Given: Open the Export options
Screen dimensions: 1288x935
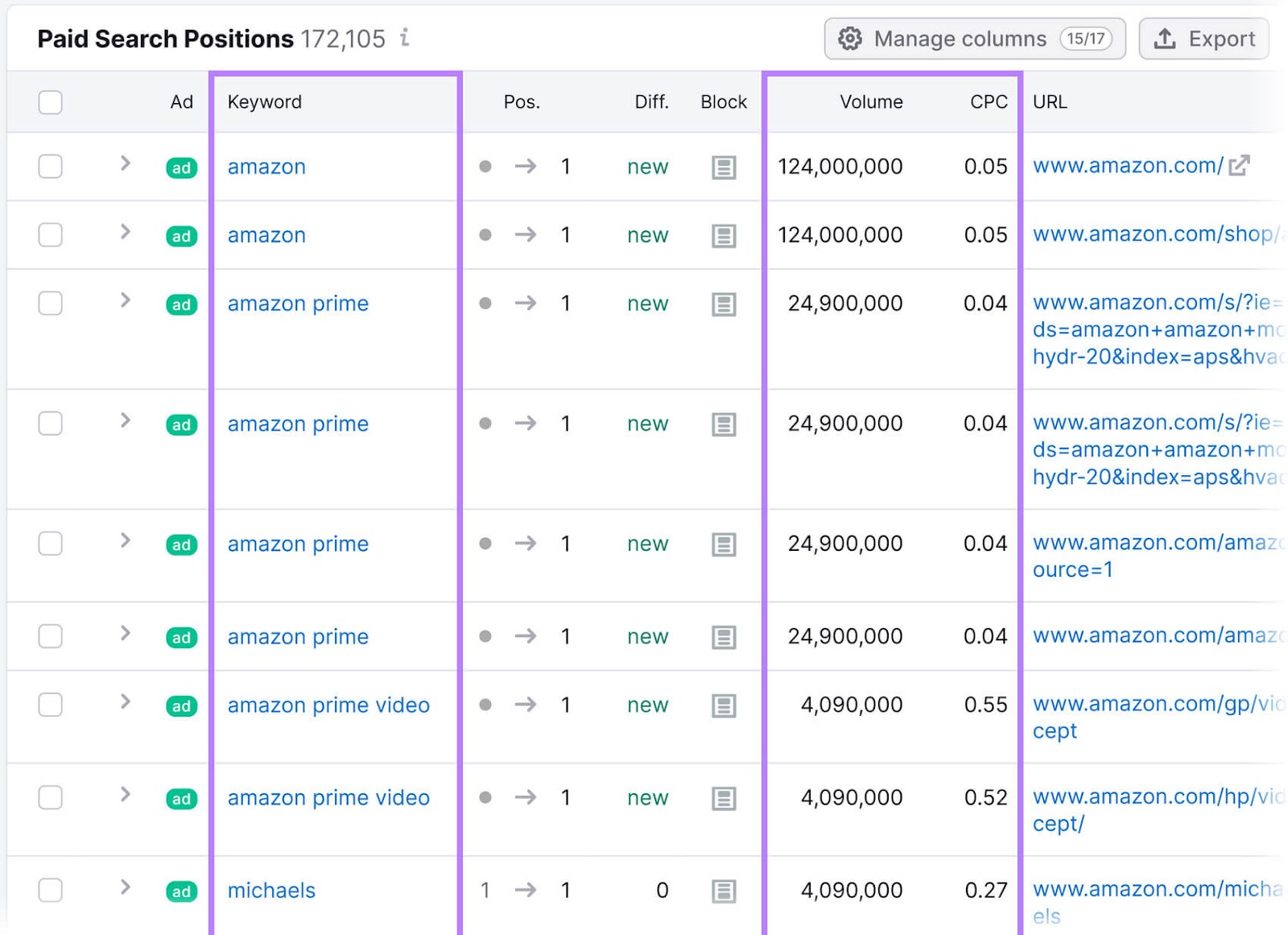Looking at the screenshot, I should [1203, 38].
